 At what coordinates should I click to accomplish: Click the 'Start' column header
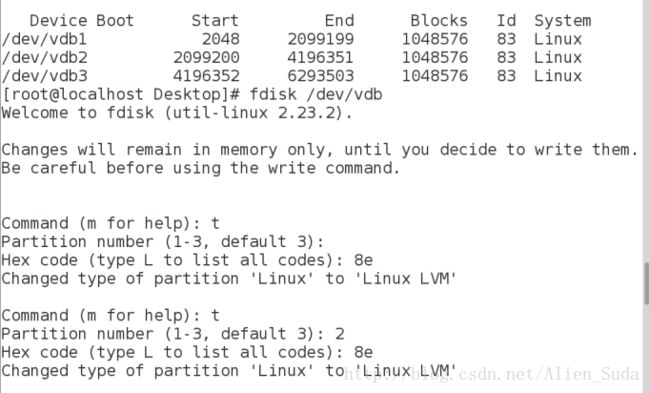coord(215,21)
